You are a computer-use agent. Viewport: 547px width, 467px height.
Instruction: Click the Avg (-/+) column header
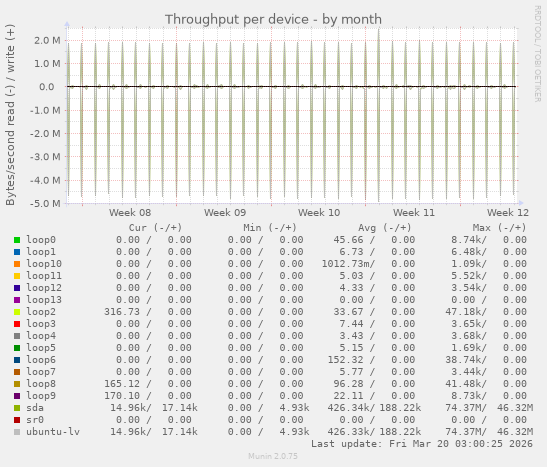coord(385,228)
